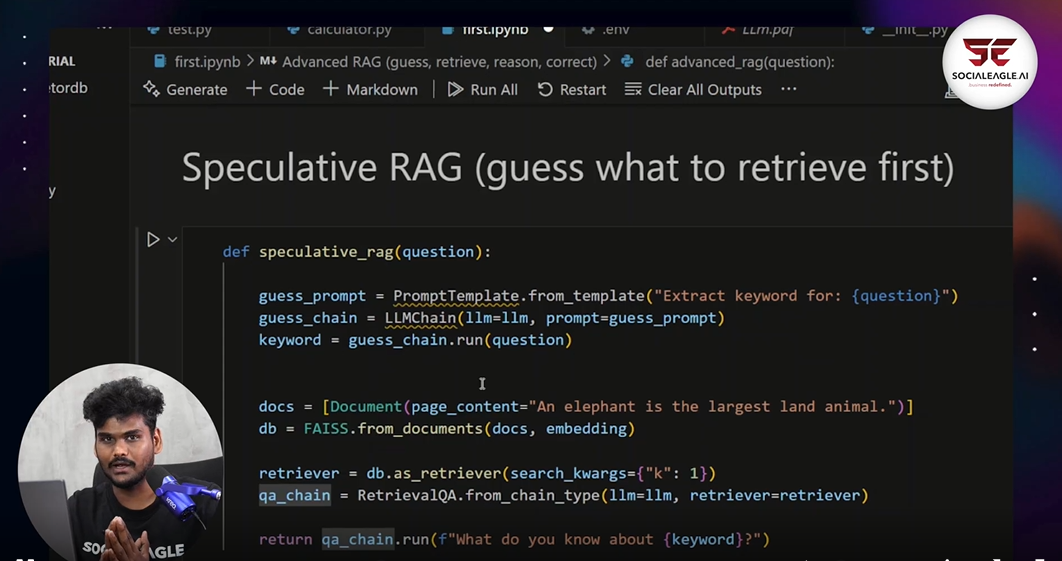Clear All Outputs in the notebook

click(x=693, y=89)
